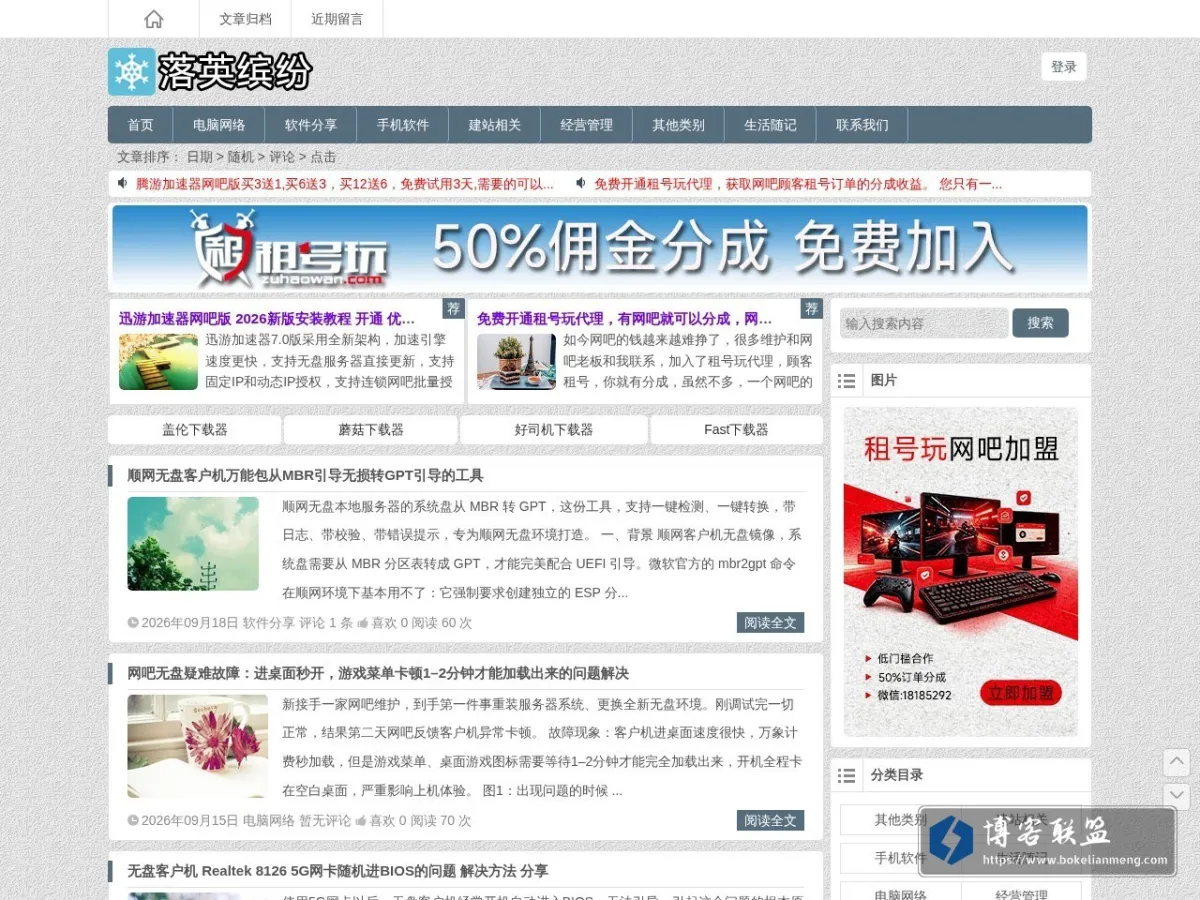Open the 好司机下载器 link
The image size is (1200, 900).
[x=554, y=430]
